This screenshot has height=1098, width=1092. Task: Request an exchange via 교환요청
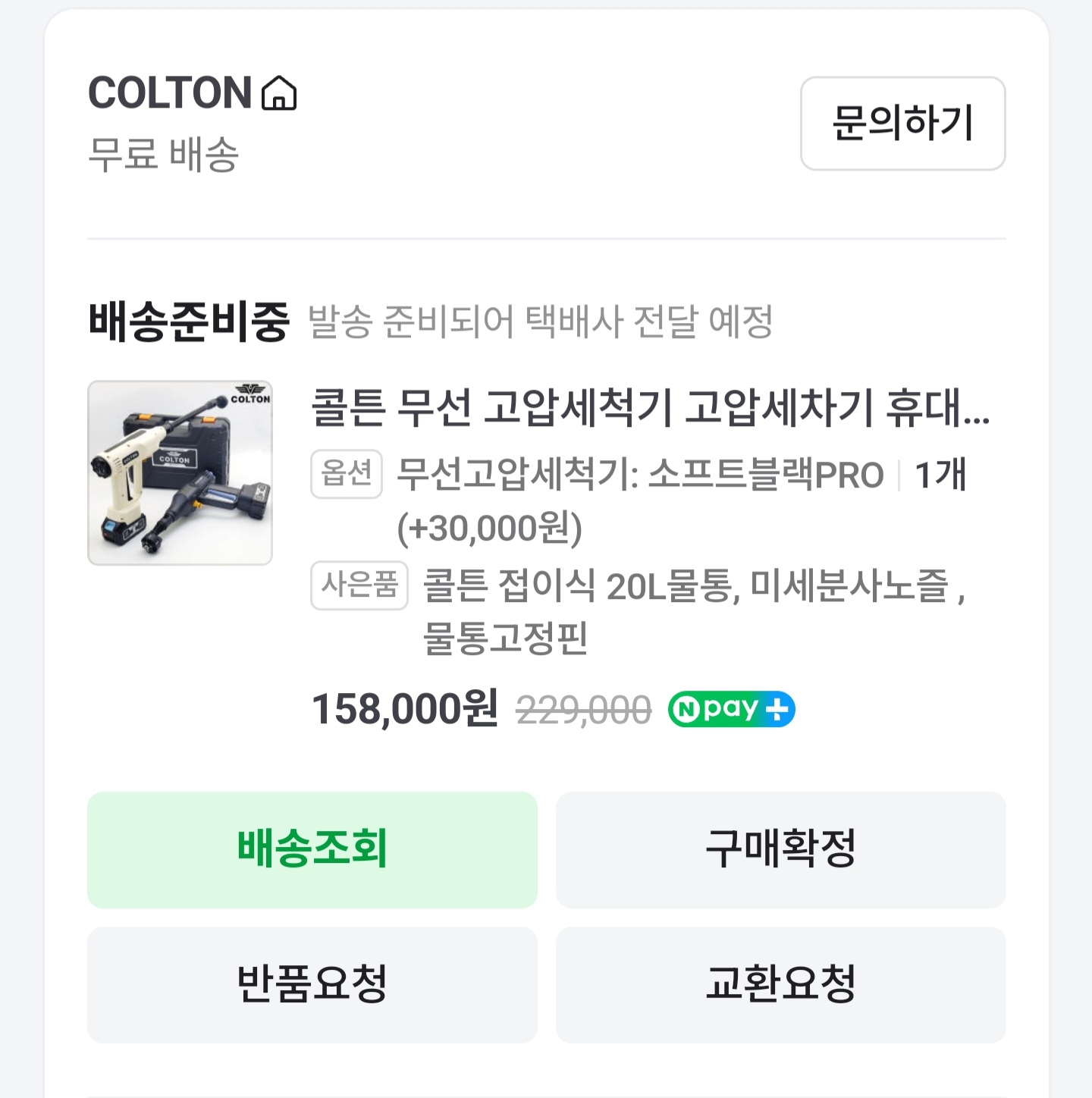click(x=780, y=984)
